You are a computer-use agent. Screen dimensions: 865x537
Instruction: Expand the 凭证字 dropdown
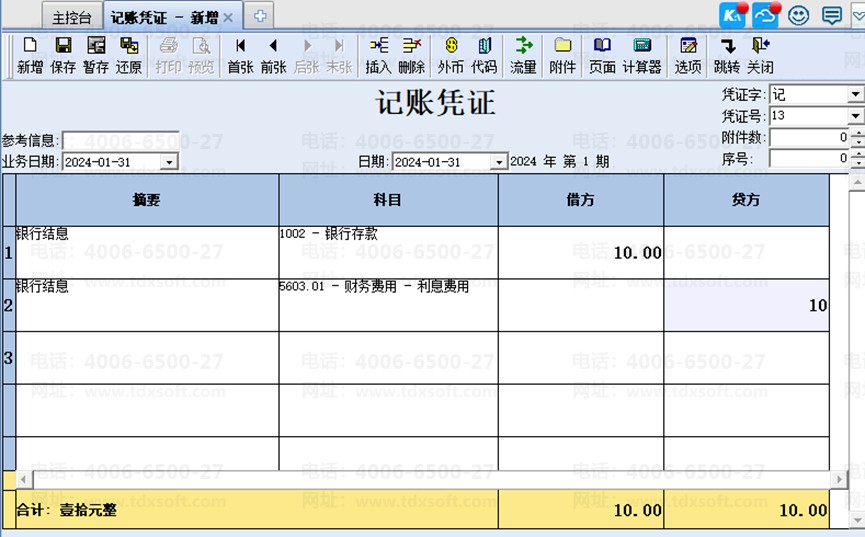(855, 95)
